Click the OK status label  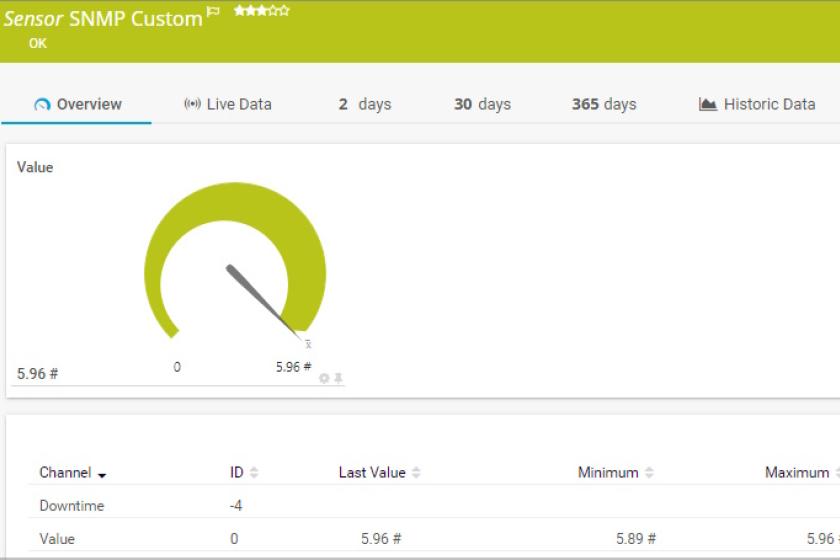pos(38,43)
